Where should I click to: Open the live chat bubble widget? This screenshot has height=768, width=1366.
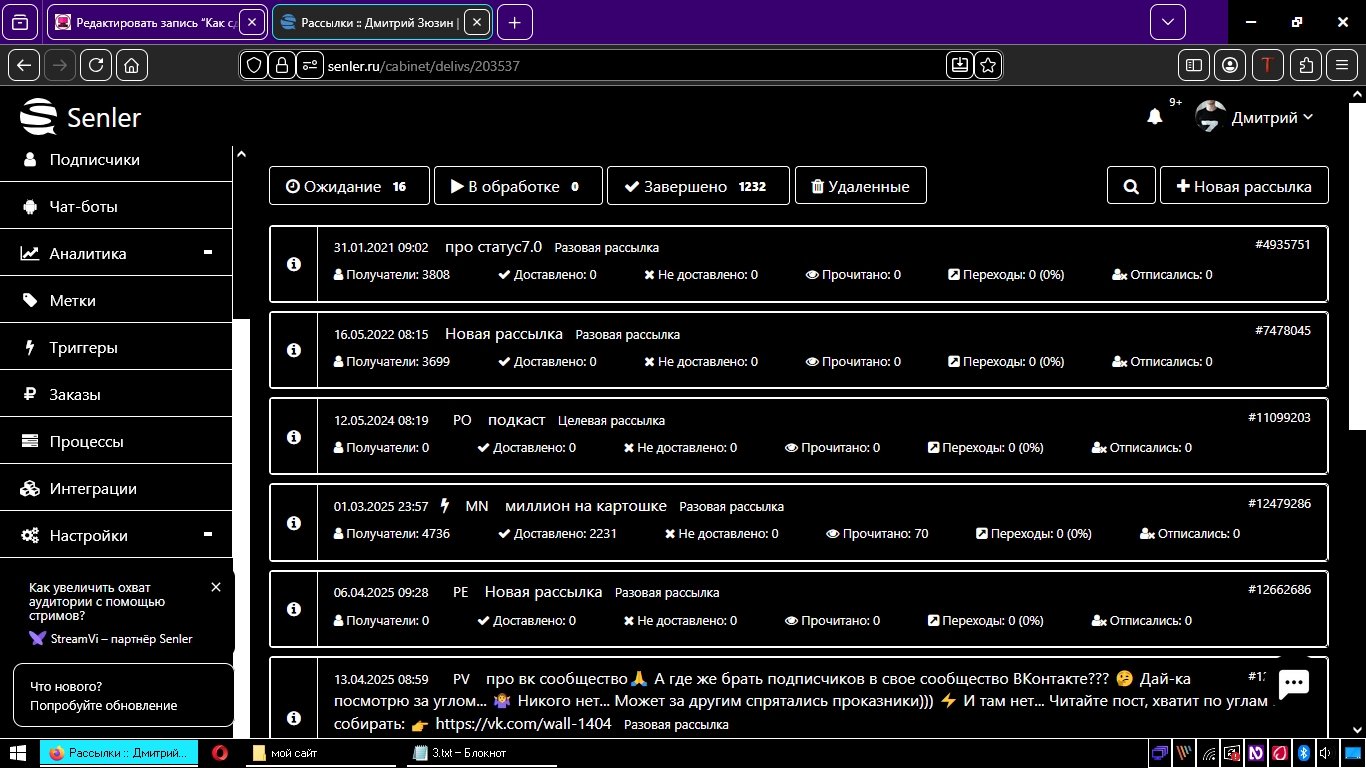1294,684
